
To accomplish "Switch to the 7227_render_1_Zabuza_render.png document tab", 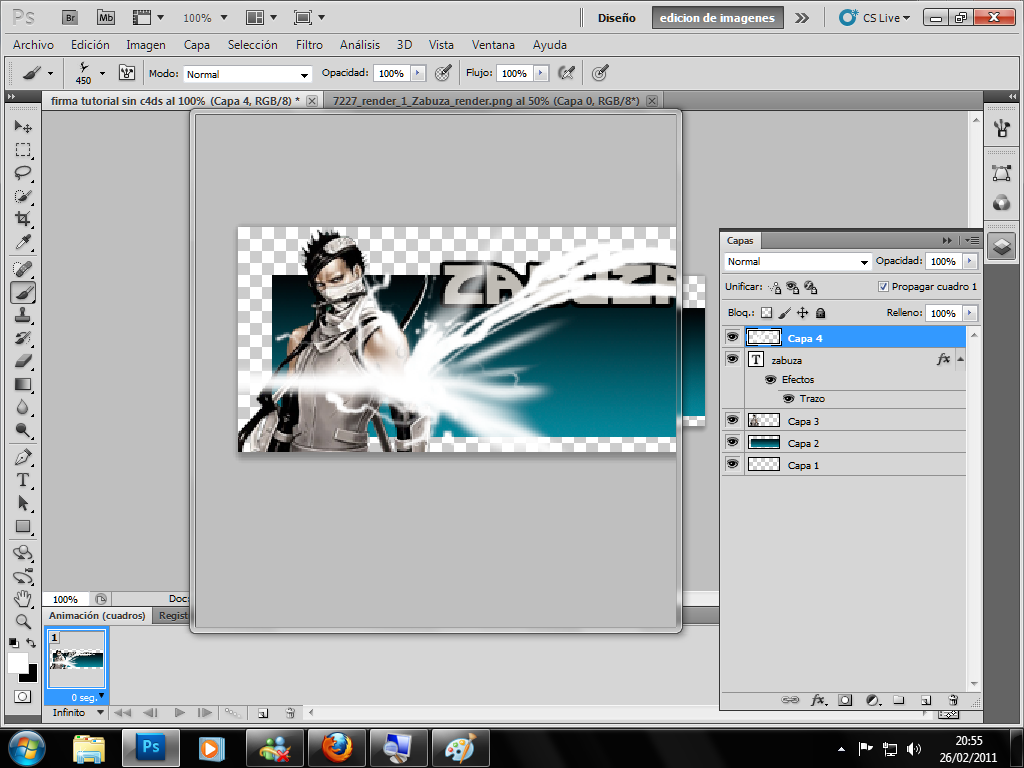I will pos(486,101).
